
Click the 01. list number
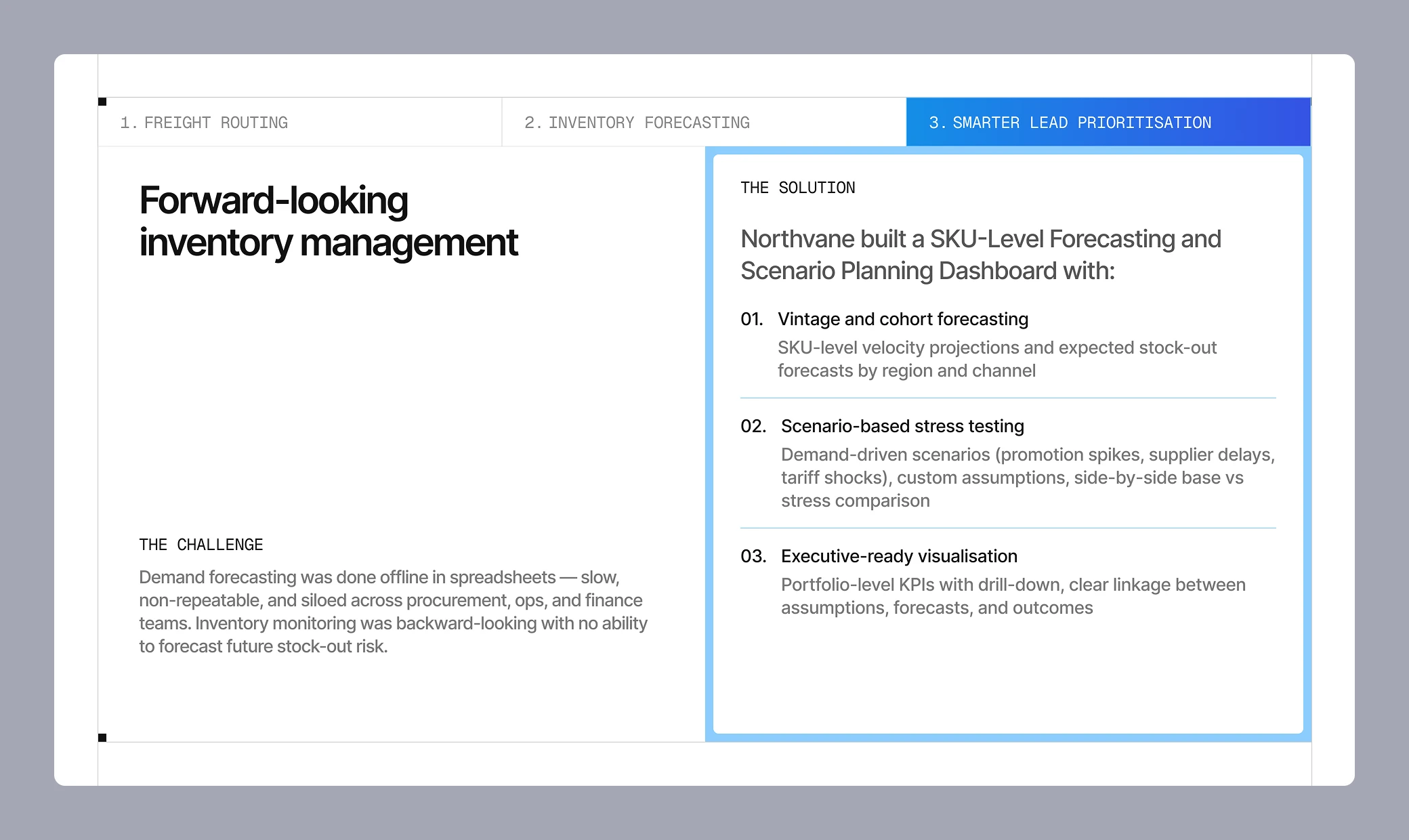point(752,319)
